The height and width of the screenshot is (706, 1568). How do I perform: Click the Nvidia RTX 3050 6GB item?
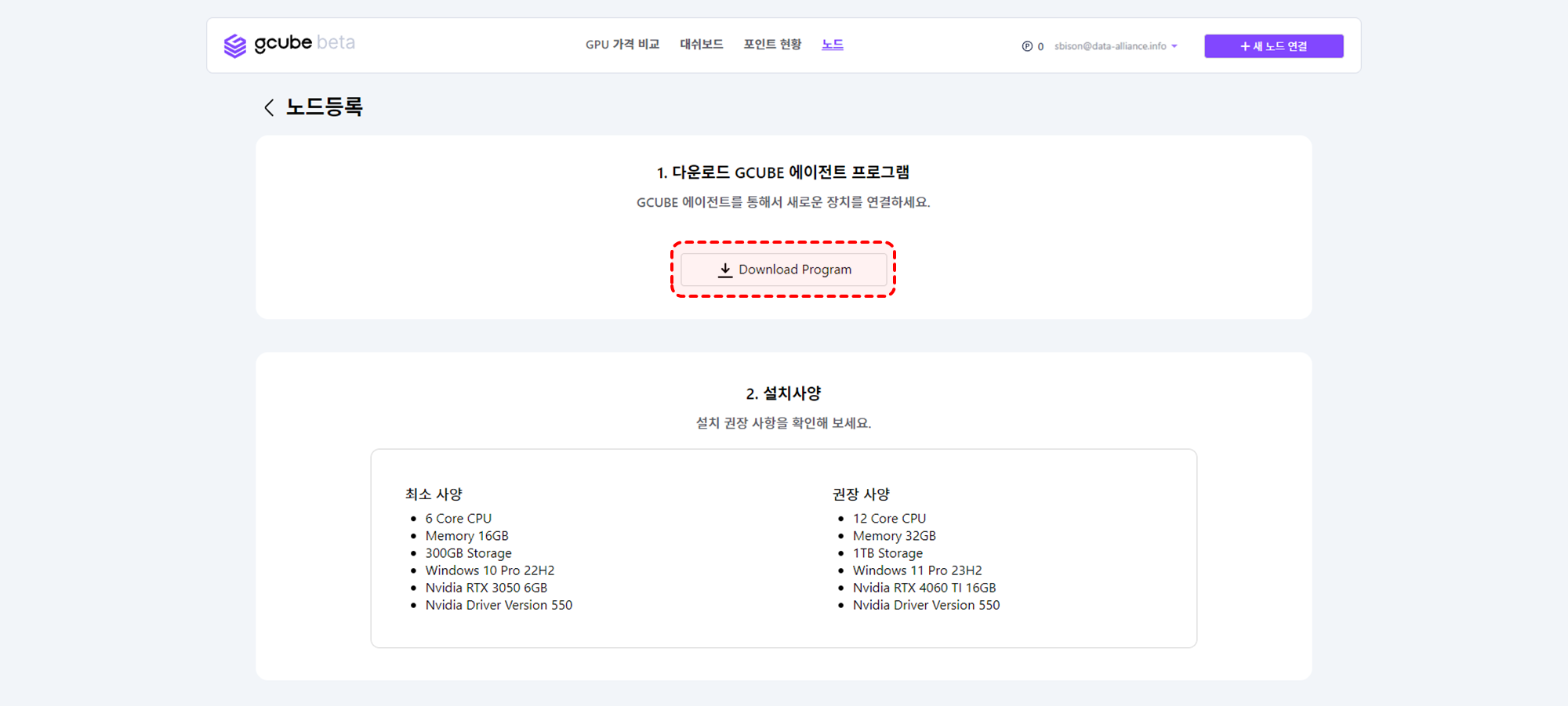coord(486,588)
